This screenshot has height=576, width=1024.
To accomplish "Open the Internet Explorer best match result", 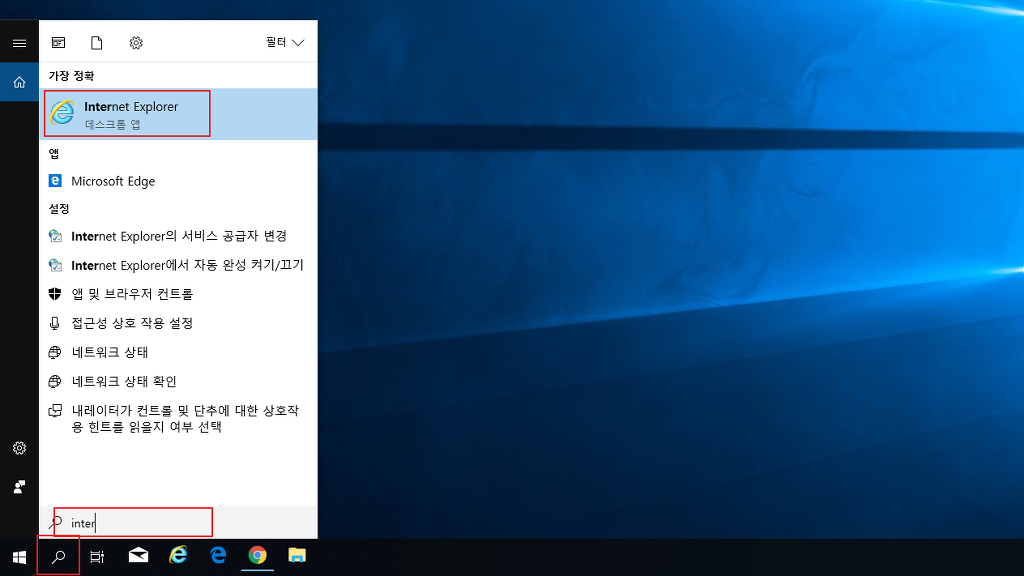I will point(178,114).
